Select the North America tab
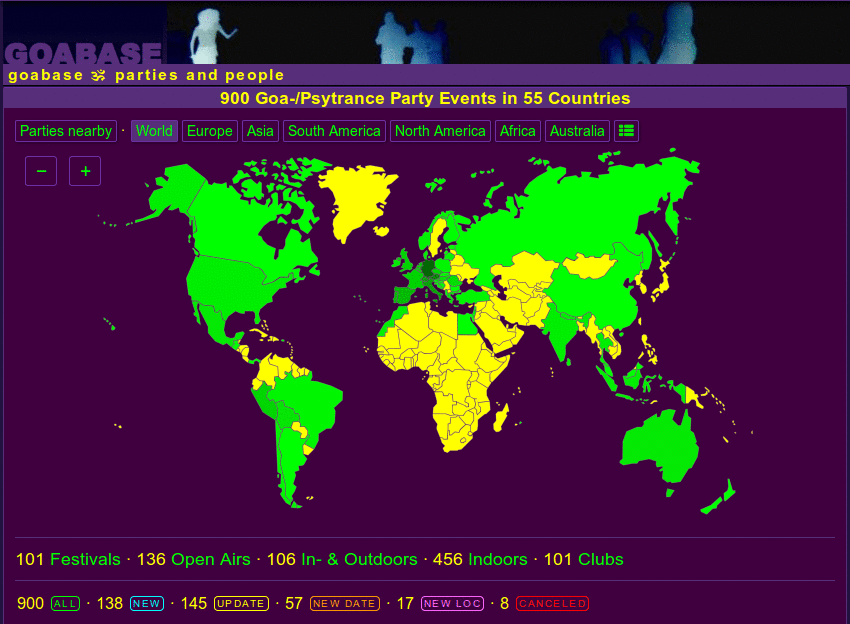850x624 pixels. coord(440,131)
